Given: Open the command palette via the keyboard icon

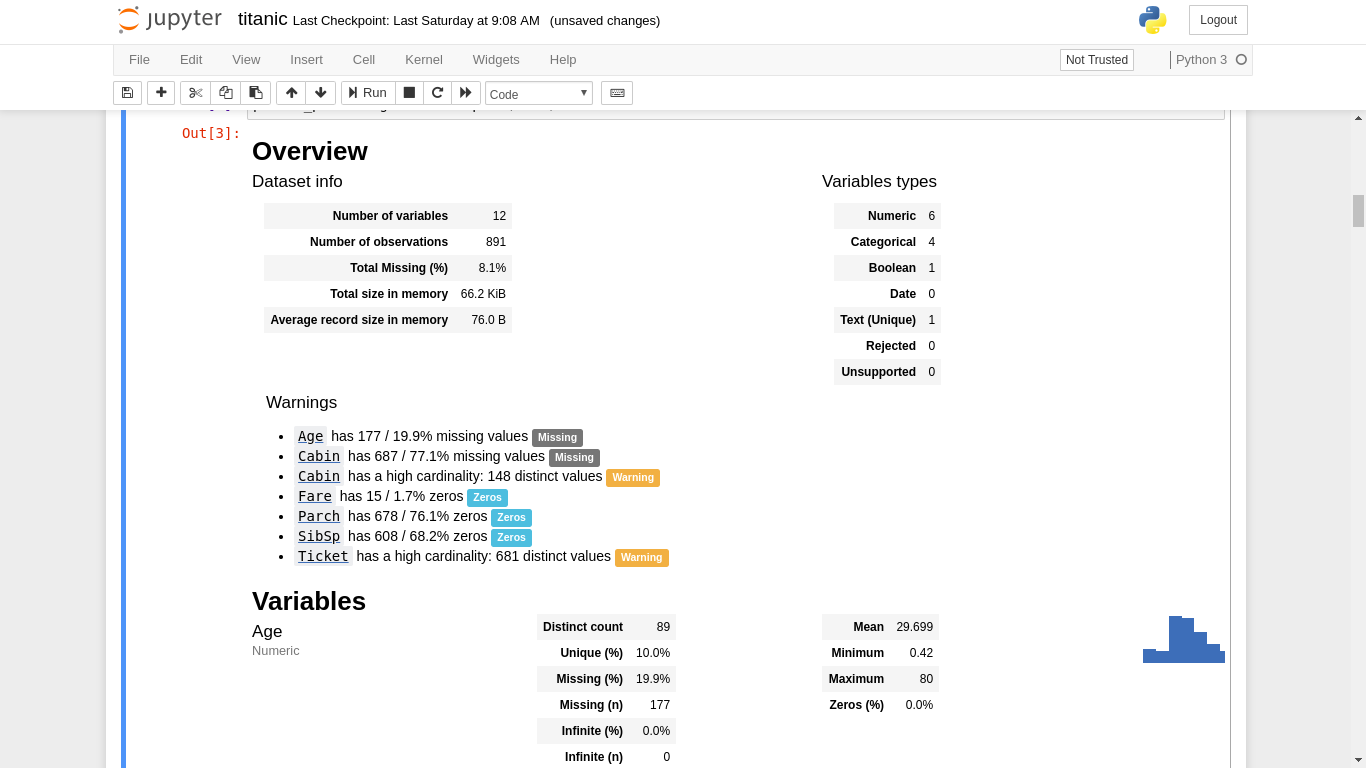Looking at the screenshot, I should pyautogui.click(x=616, y=92).
